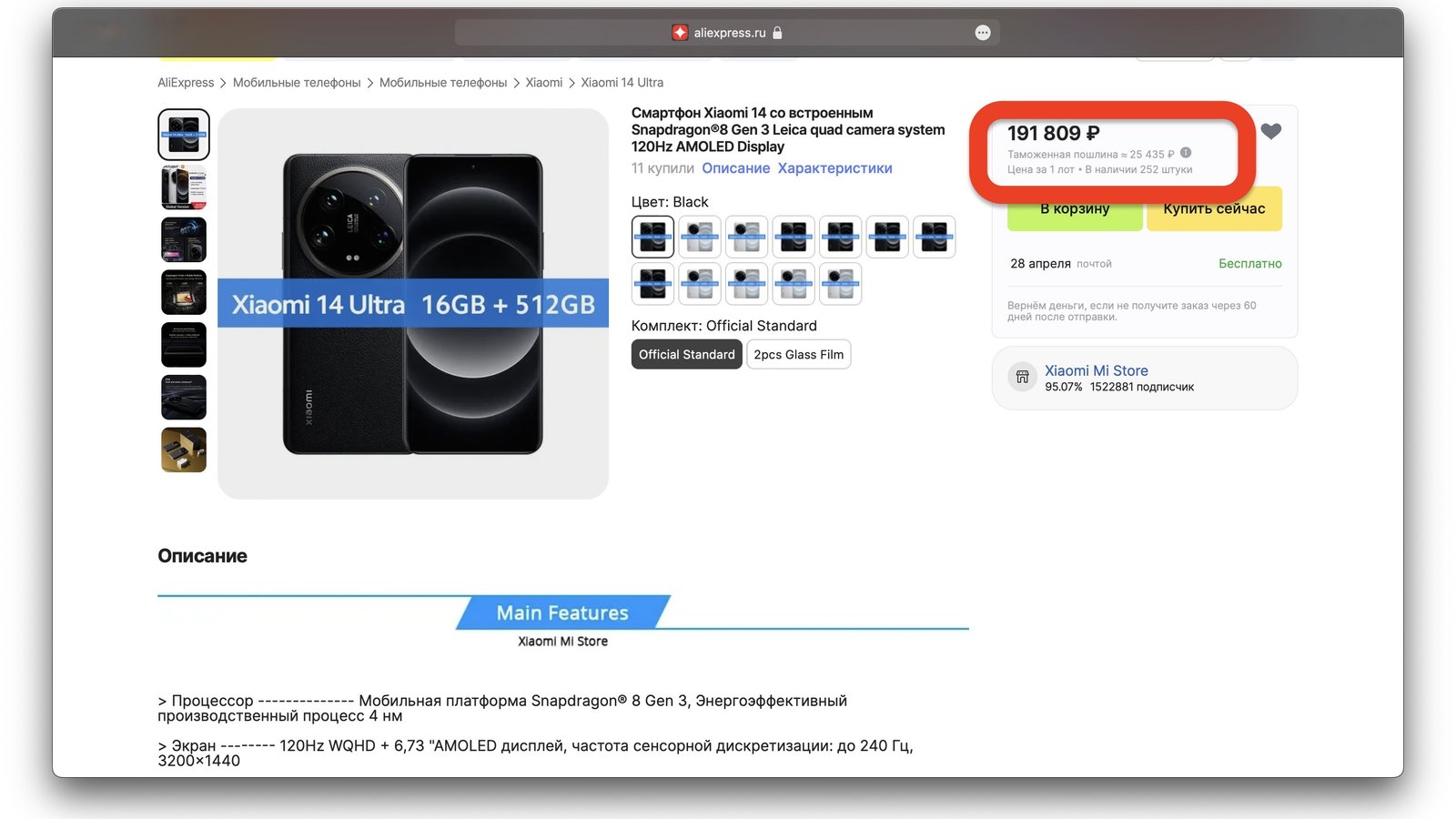Go to AliExpress breadcrumb home
This screenshot has height=819, width=1456.
point(186,83)
